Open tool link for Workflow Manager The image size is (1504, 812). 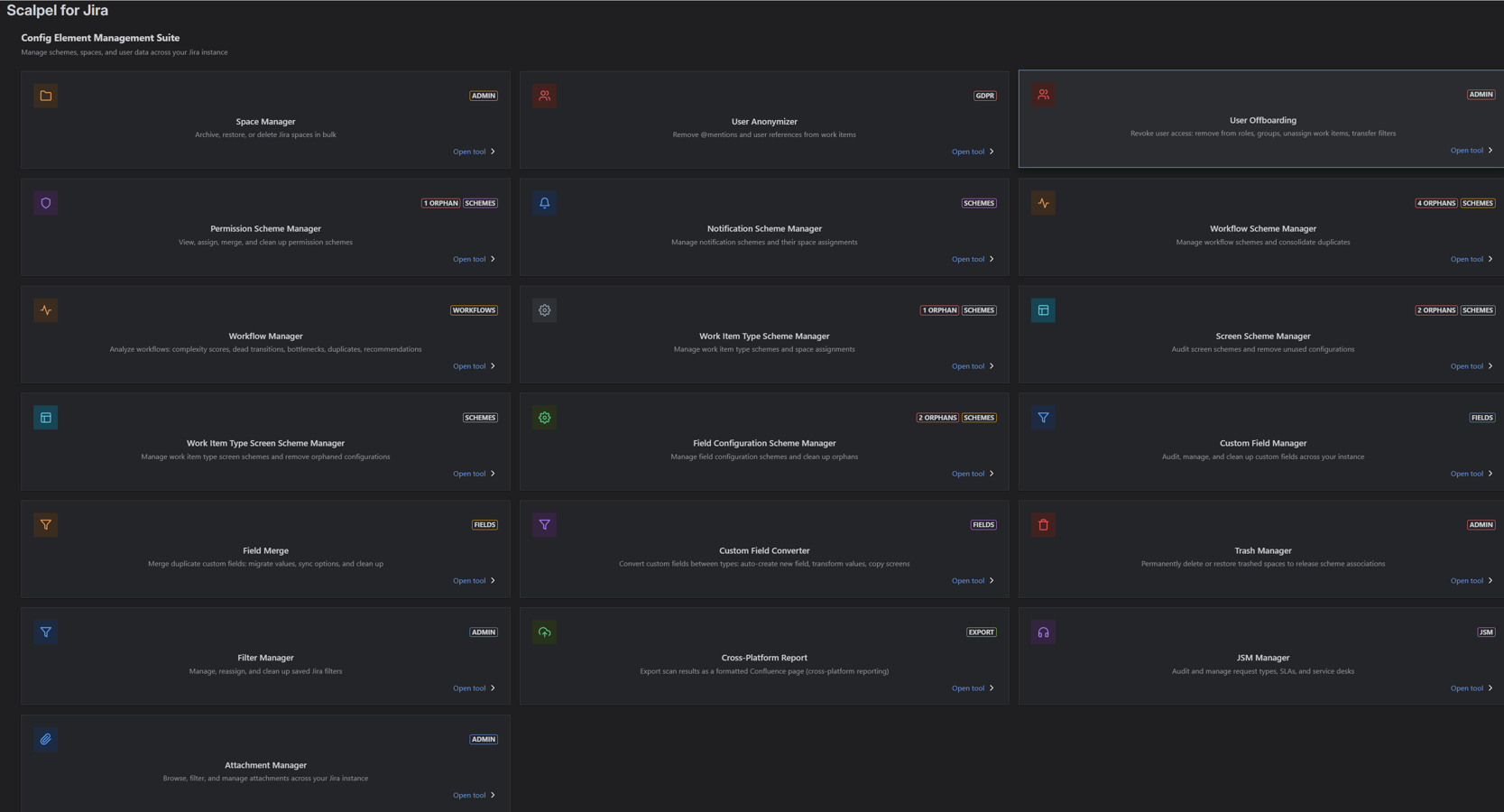point(475,366)
